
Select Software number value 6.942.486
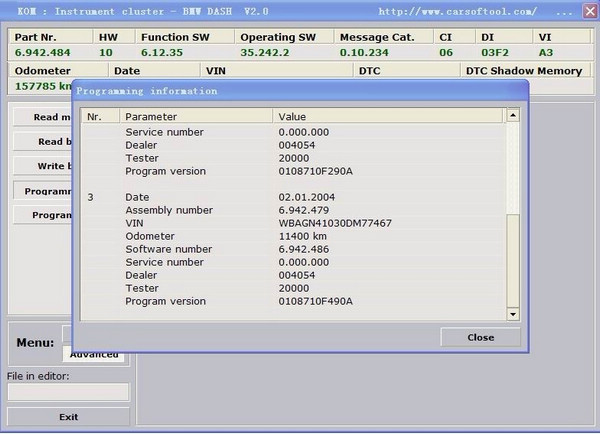click(x=303, y=249)
